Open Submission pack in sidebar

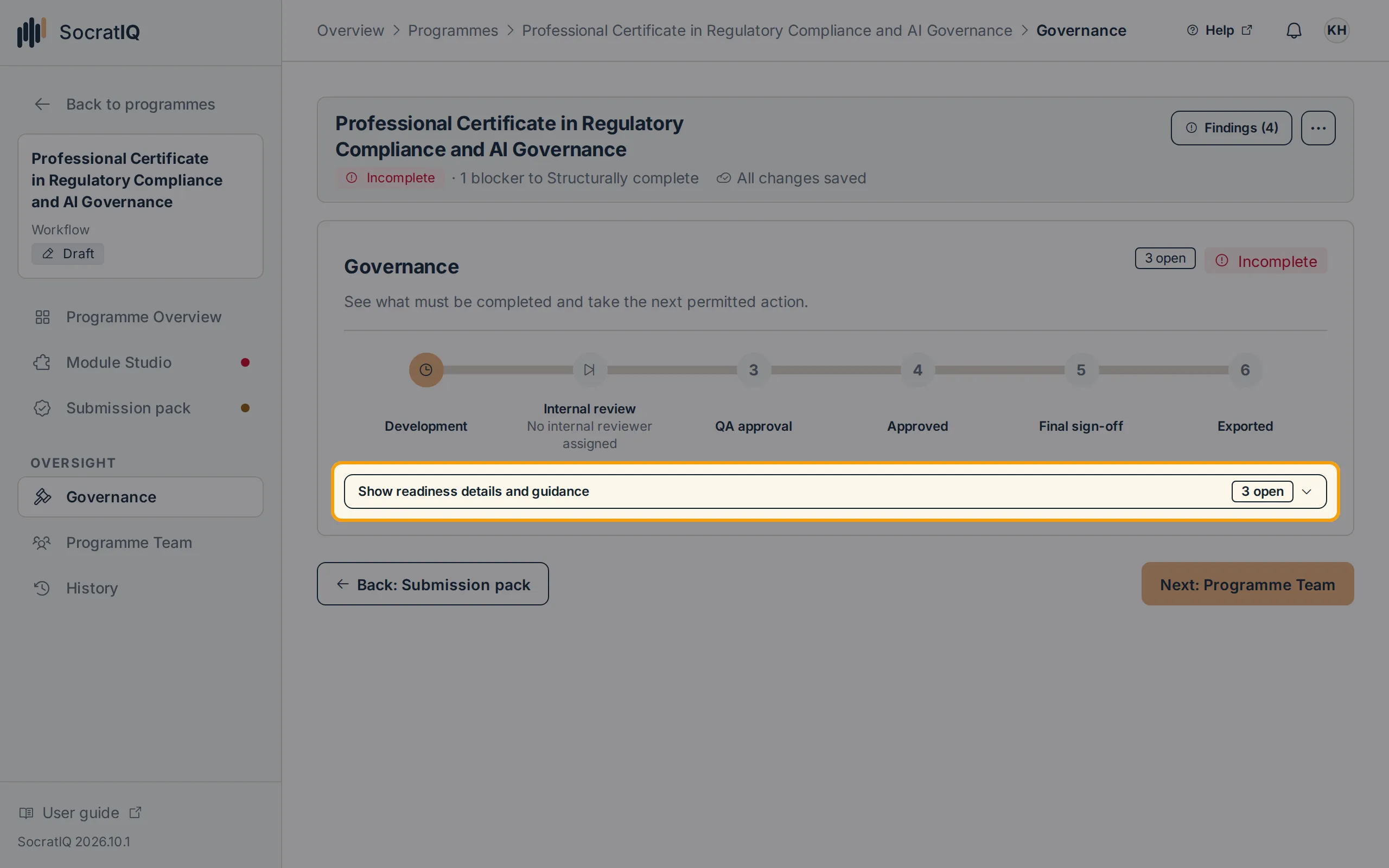(141, 408)
